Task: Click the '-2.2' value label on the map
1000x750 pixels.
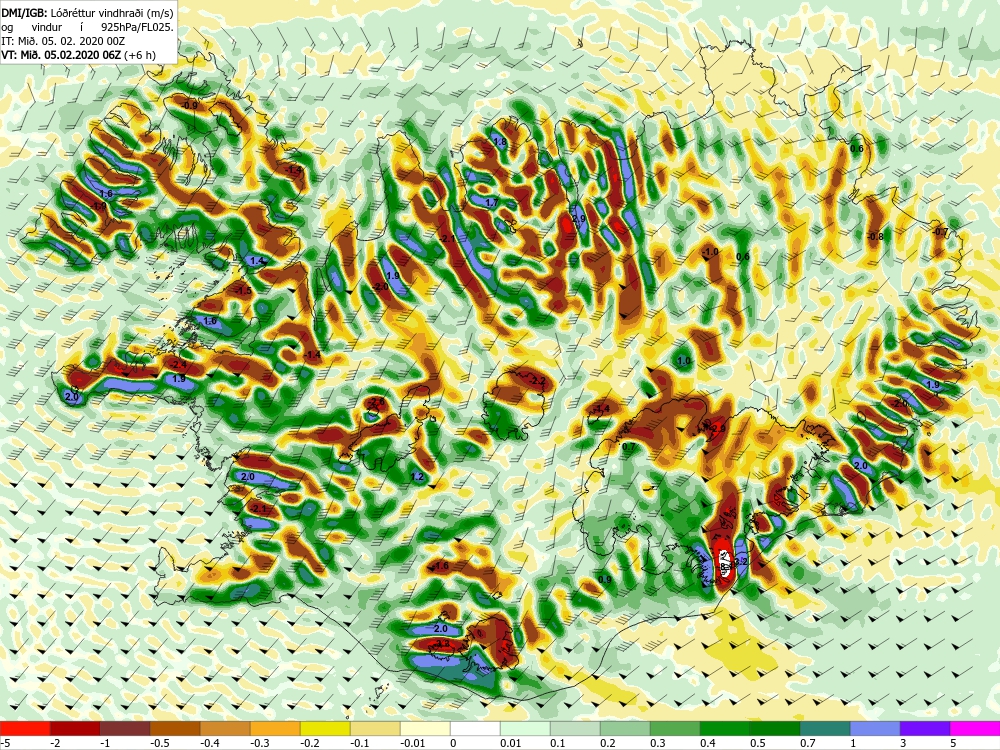Action: (538, 381)
